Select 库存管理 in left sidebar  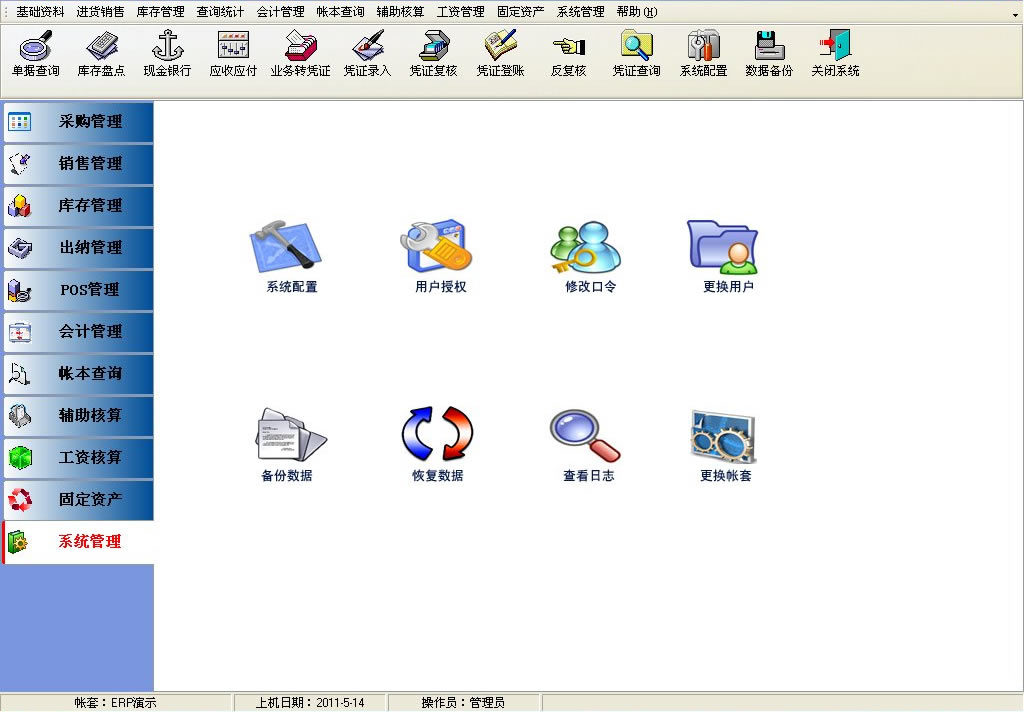click(78, 206)
